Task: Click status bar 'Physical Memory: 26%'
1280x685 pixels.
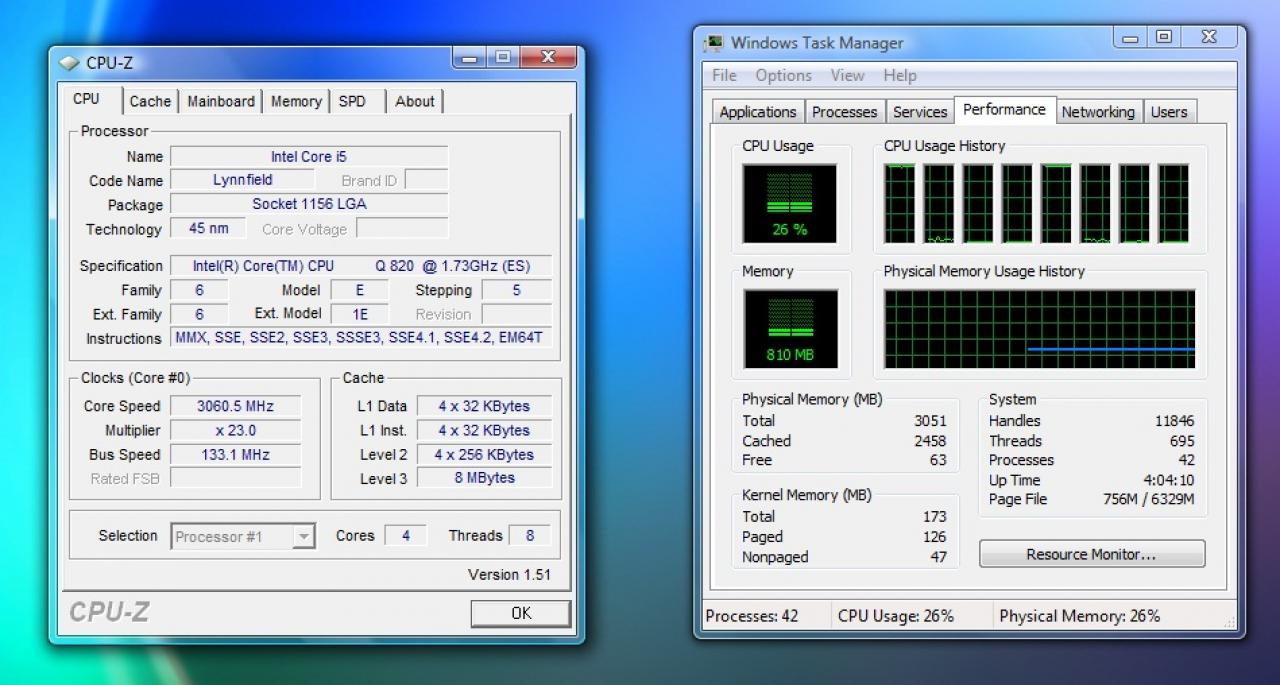Action: pos(1080,616)
